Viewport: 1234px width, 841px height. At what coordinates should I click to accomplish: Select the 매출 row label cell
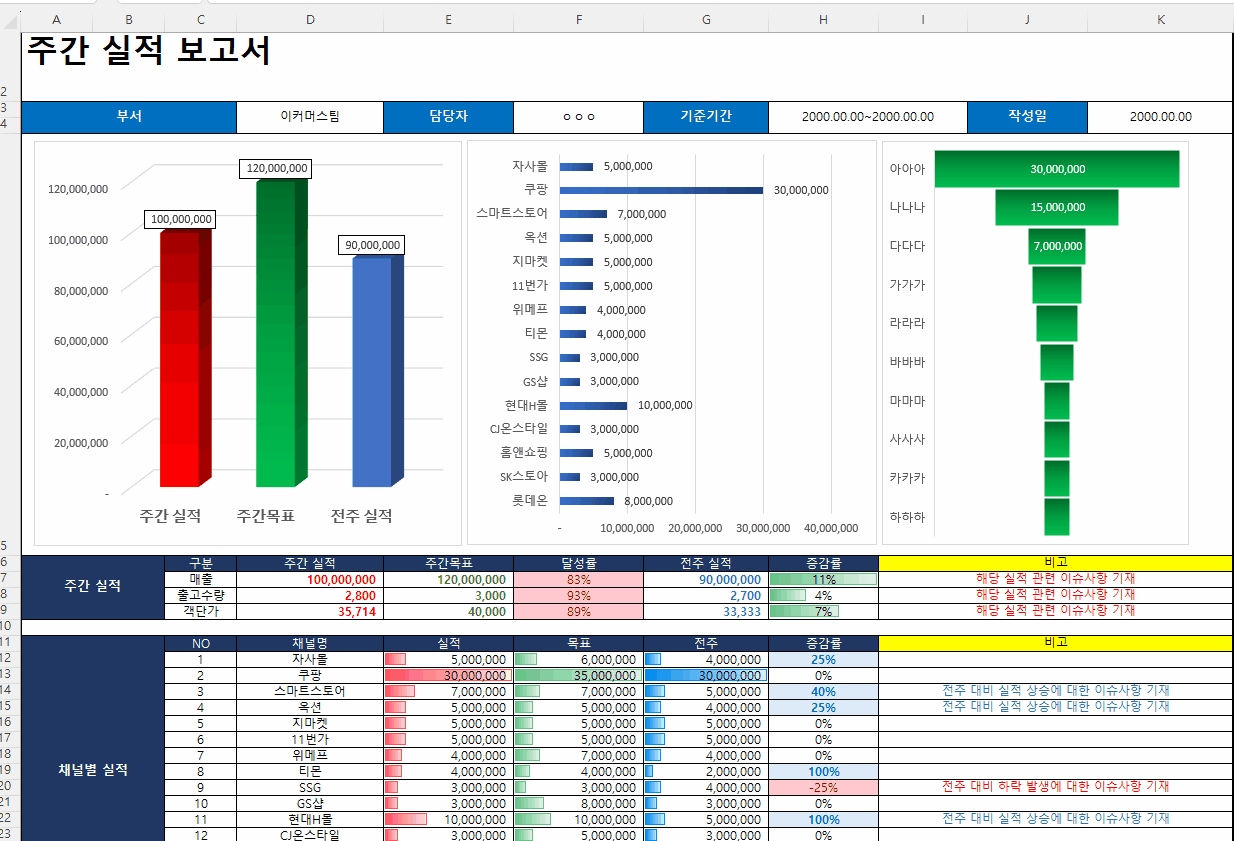(x=200, y=579)
